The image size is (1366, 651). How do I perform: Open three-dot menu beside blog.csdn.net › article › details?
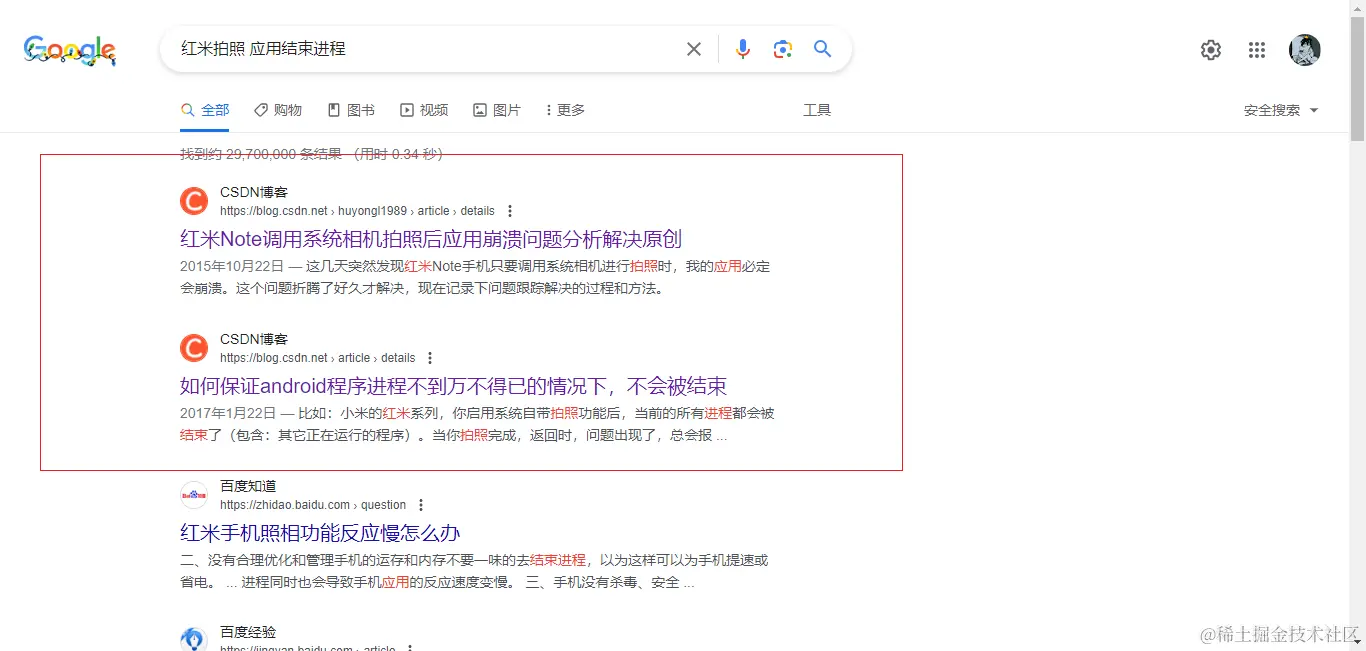click(x=430, y=358)
